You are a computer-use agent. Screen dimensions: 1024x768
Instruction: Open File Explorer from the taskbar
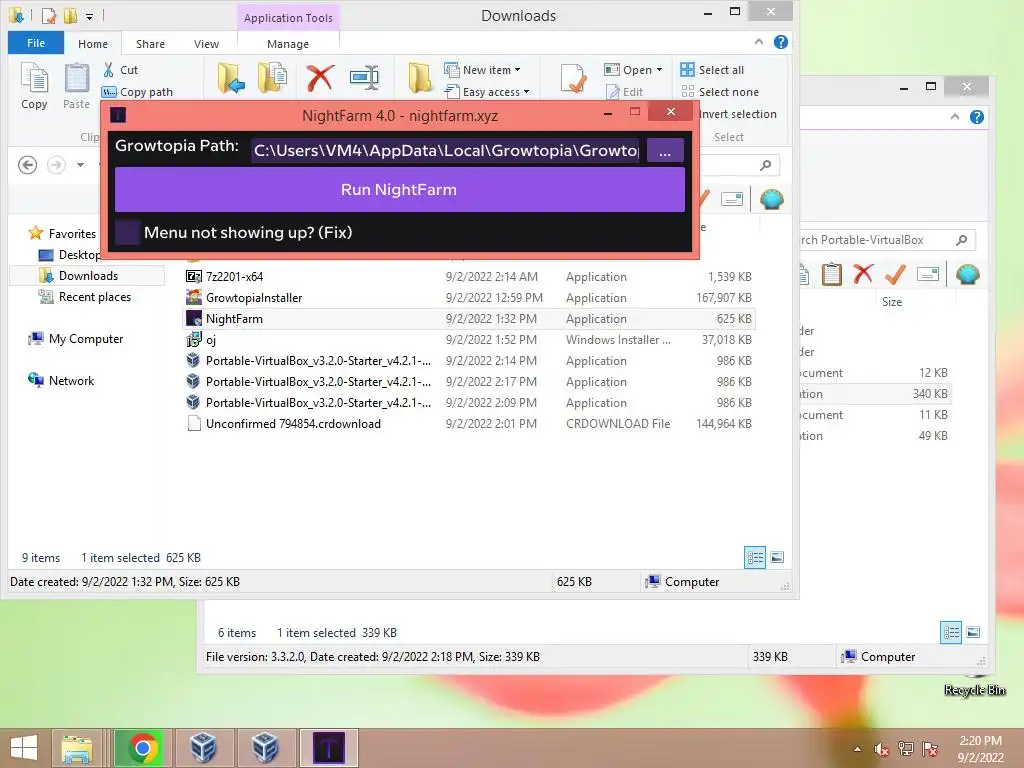[x=77, y=748]
